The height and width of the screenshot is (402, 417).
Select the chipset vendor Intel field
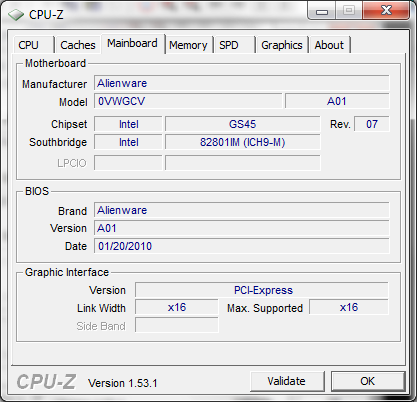click(x=128, y=124)
